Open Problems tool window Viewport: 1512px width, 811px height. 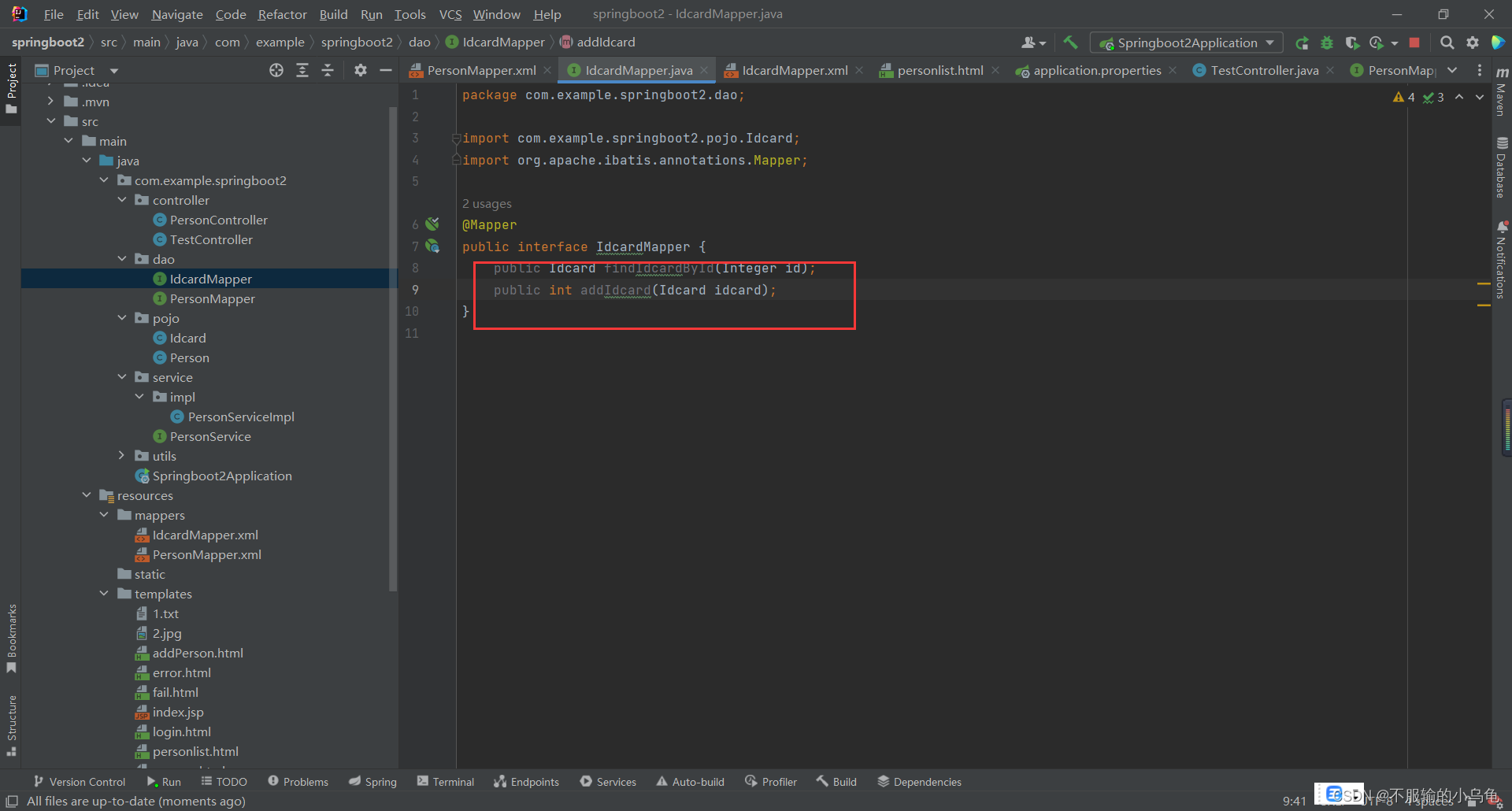click(x=298, y=781)
